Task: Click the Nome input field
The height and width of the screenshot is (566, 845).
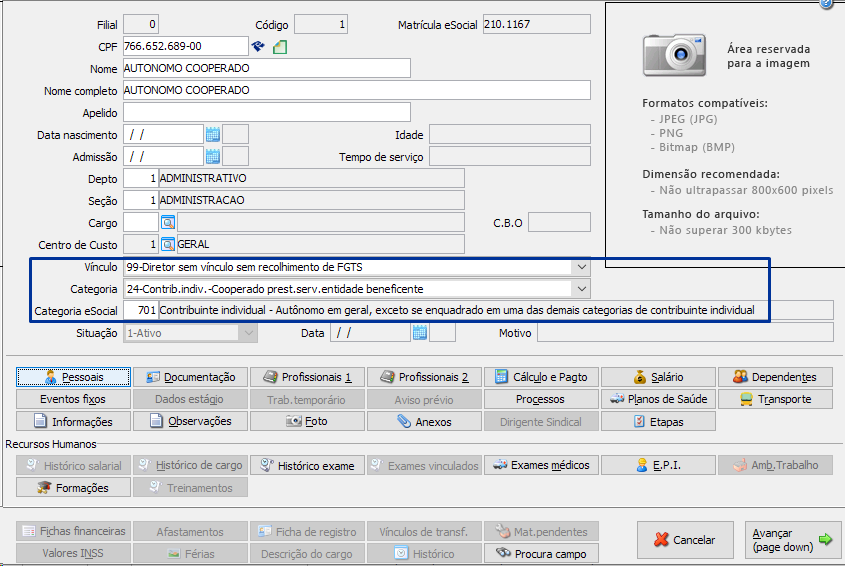Action: point(267,68)
